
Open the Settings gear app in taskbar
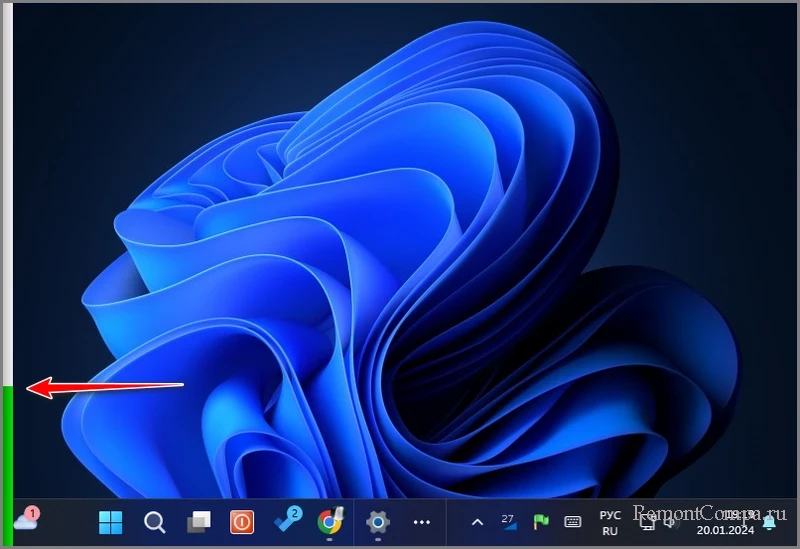point(378,522)
